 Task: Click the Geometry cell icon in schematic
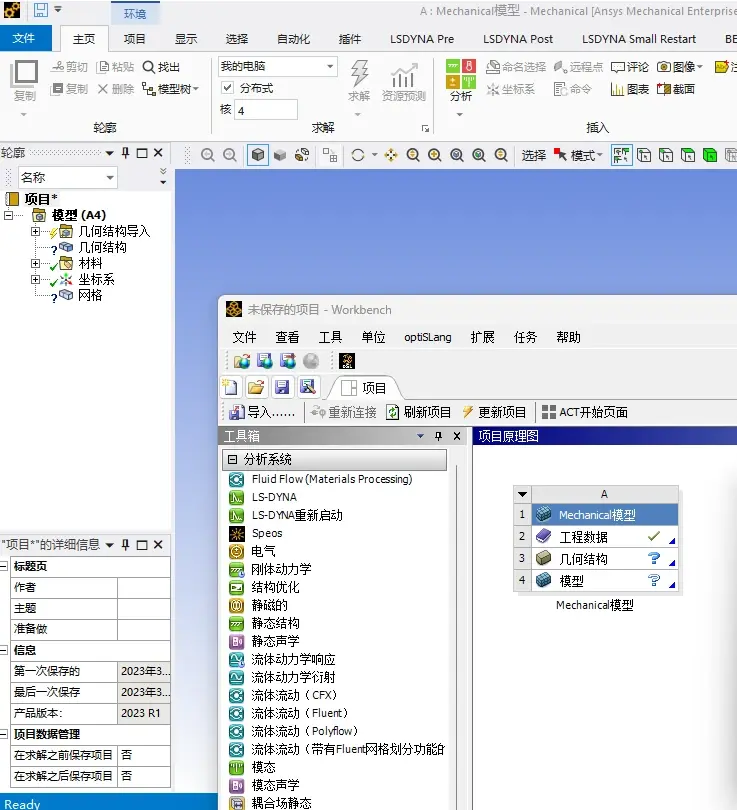pos(543,558)
